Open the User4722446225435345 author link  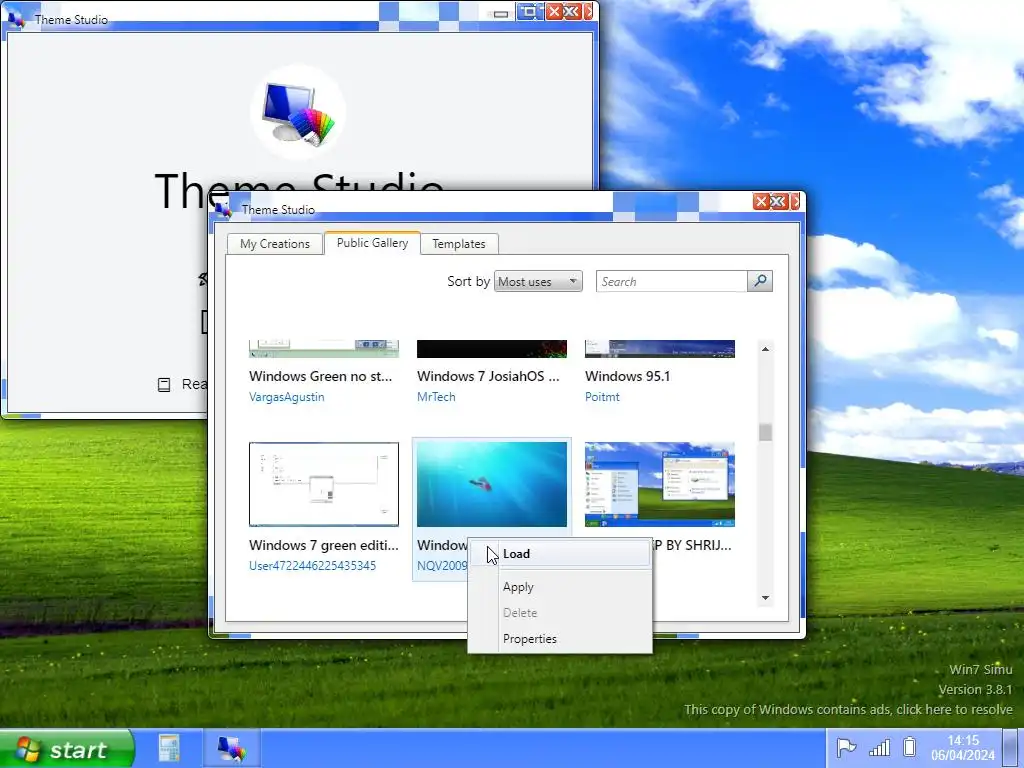click(312, 566)
